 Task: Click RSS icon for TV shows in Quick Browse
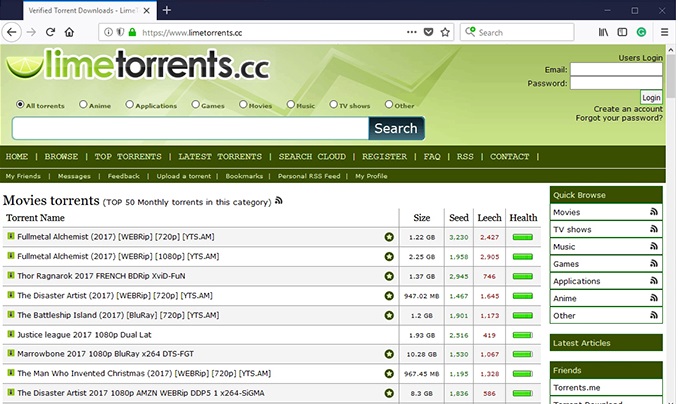click(653, 229)
